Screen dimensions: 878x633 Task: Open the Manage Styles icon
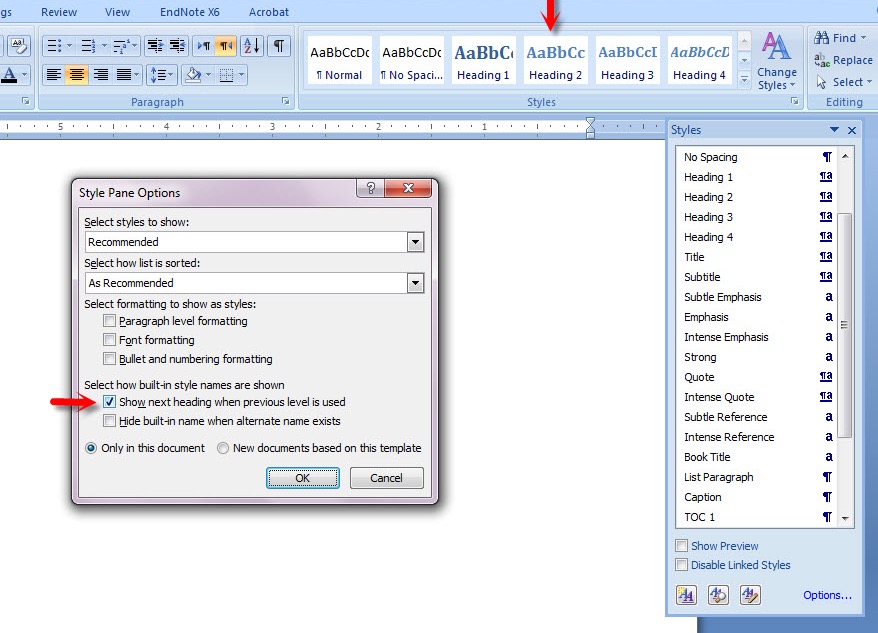(750, 595)
